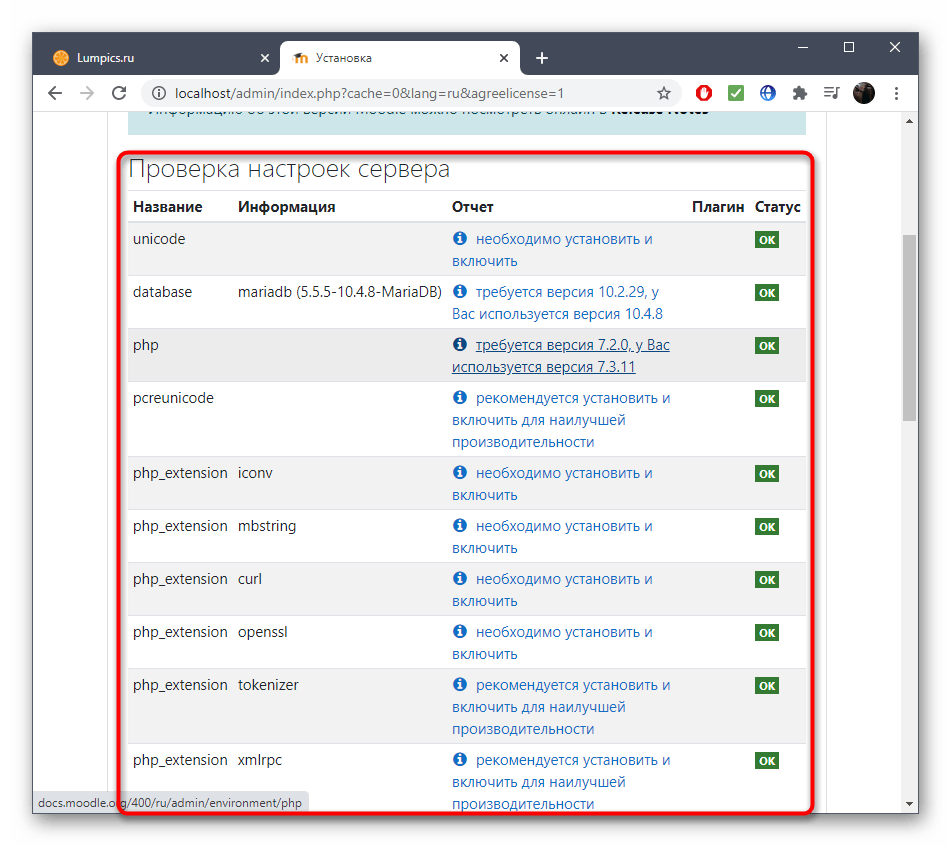Close the Установка tab
Screen dimensions: 951x846
coord(503,58)
